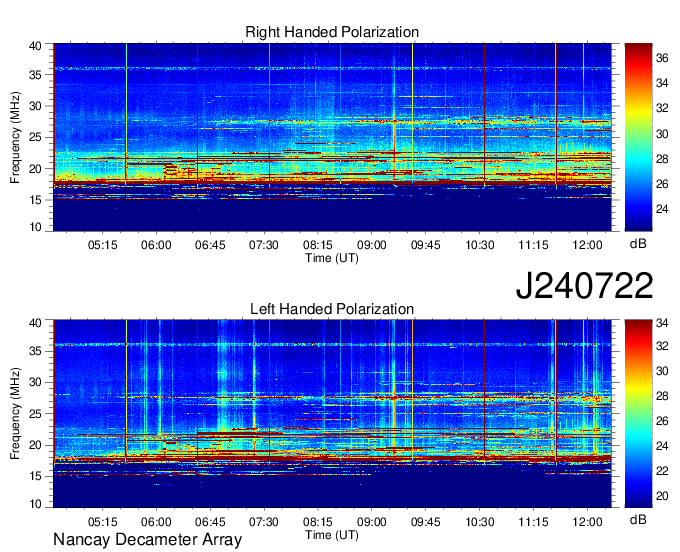The image size is (680, 552).
Task: Click the Right Handed plot's Frequency (MHz) label
Action: coord(15,137)
